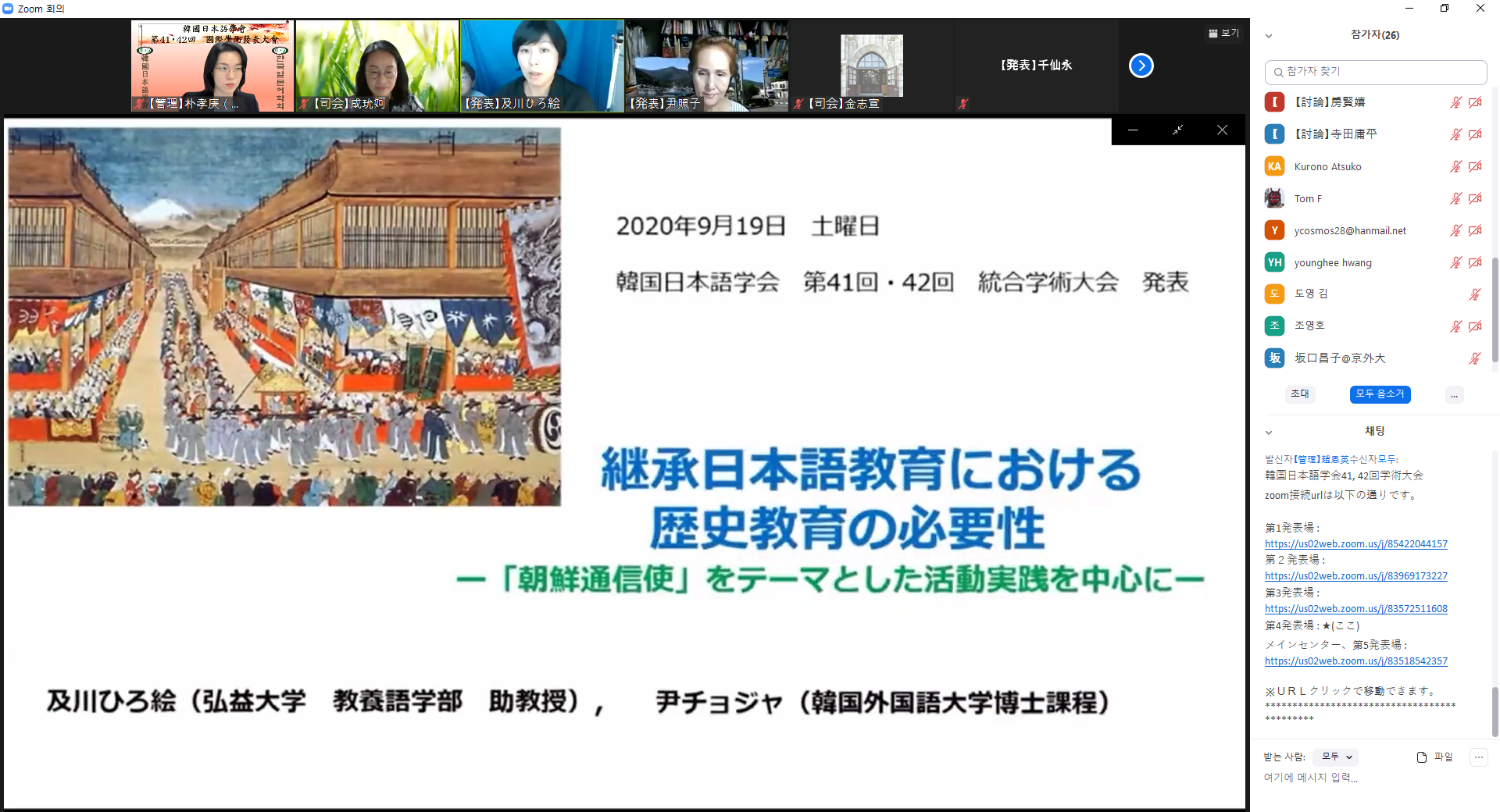Viewport: 1500px width, 812px height.
Task: Click the 보기 view button above video strip
Action: click(x=1223, y=33)
